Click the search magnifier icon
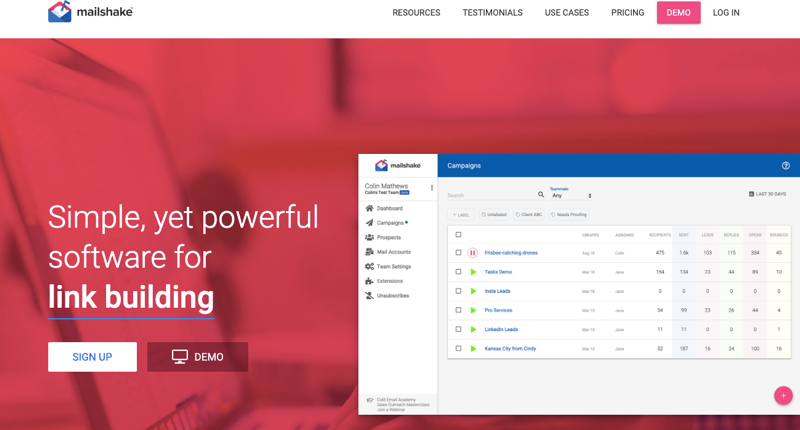This screenshot has width=800, height=430. (541, 195)
